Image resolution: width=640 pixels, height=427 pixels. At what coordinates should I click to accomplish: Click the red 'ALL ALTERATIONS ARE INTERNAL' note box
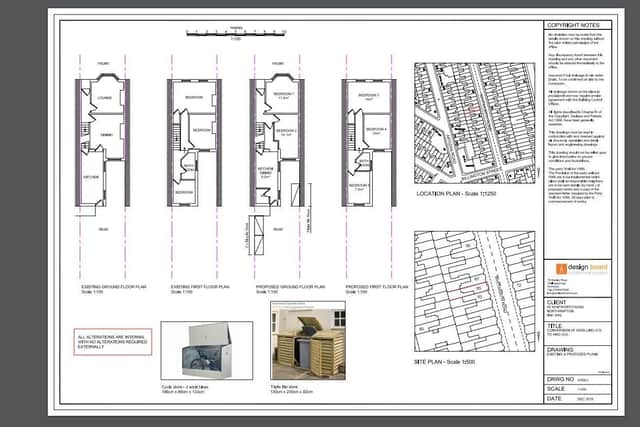[x=113, y=342]
